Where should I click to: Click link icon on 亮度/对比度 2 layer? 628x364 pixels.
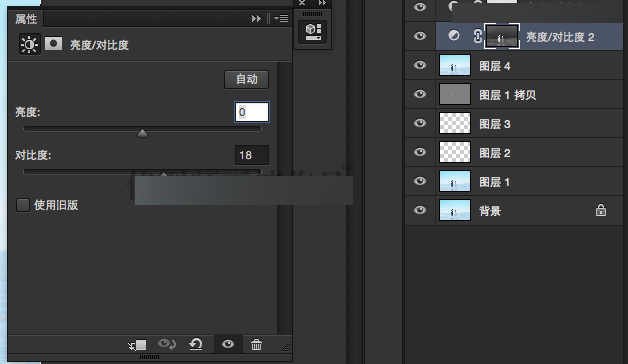[477, 36]
